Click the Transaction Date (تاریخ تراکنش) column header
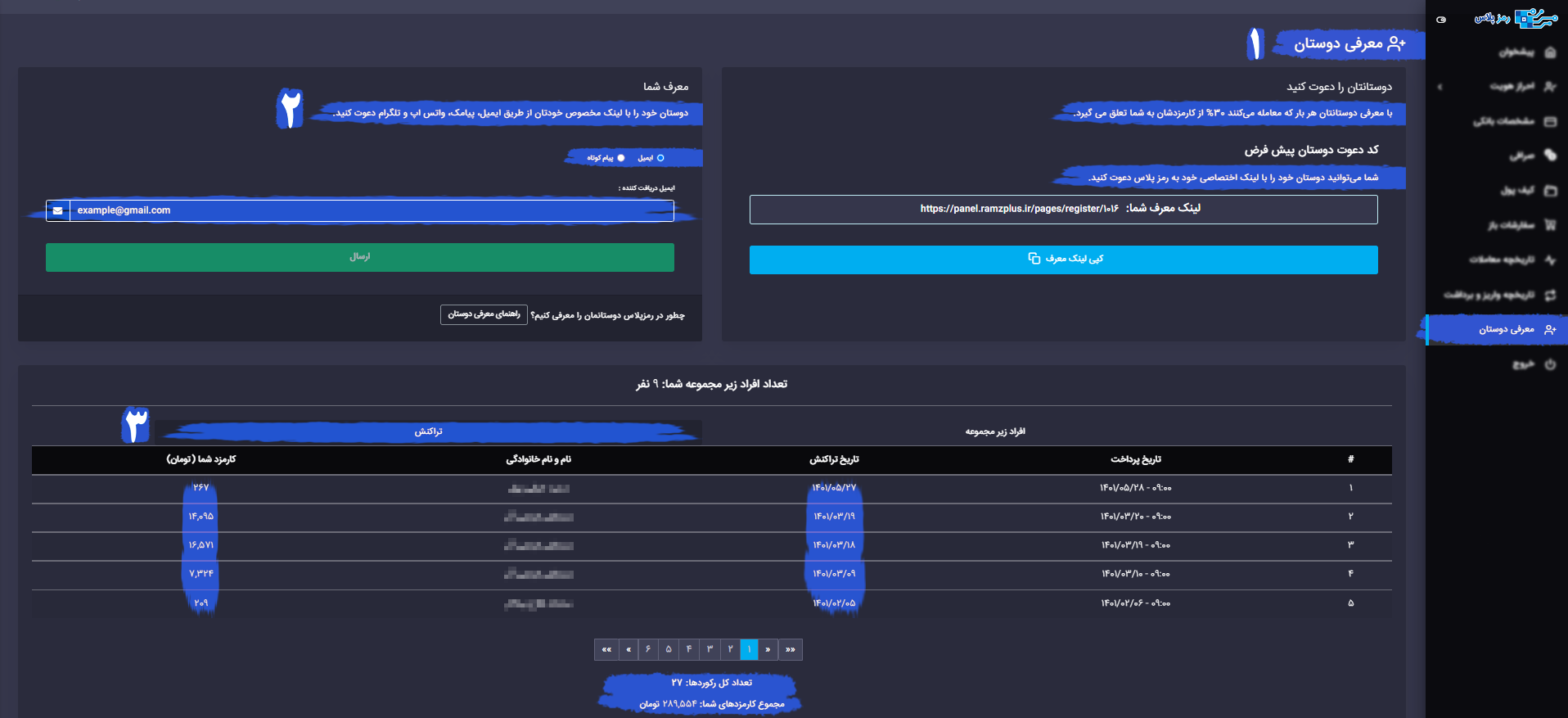The height and width of the screenshot is (718, 1568). pyautogui.click(x=835, y=459)
